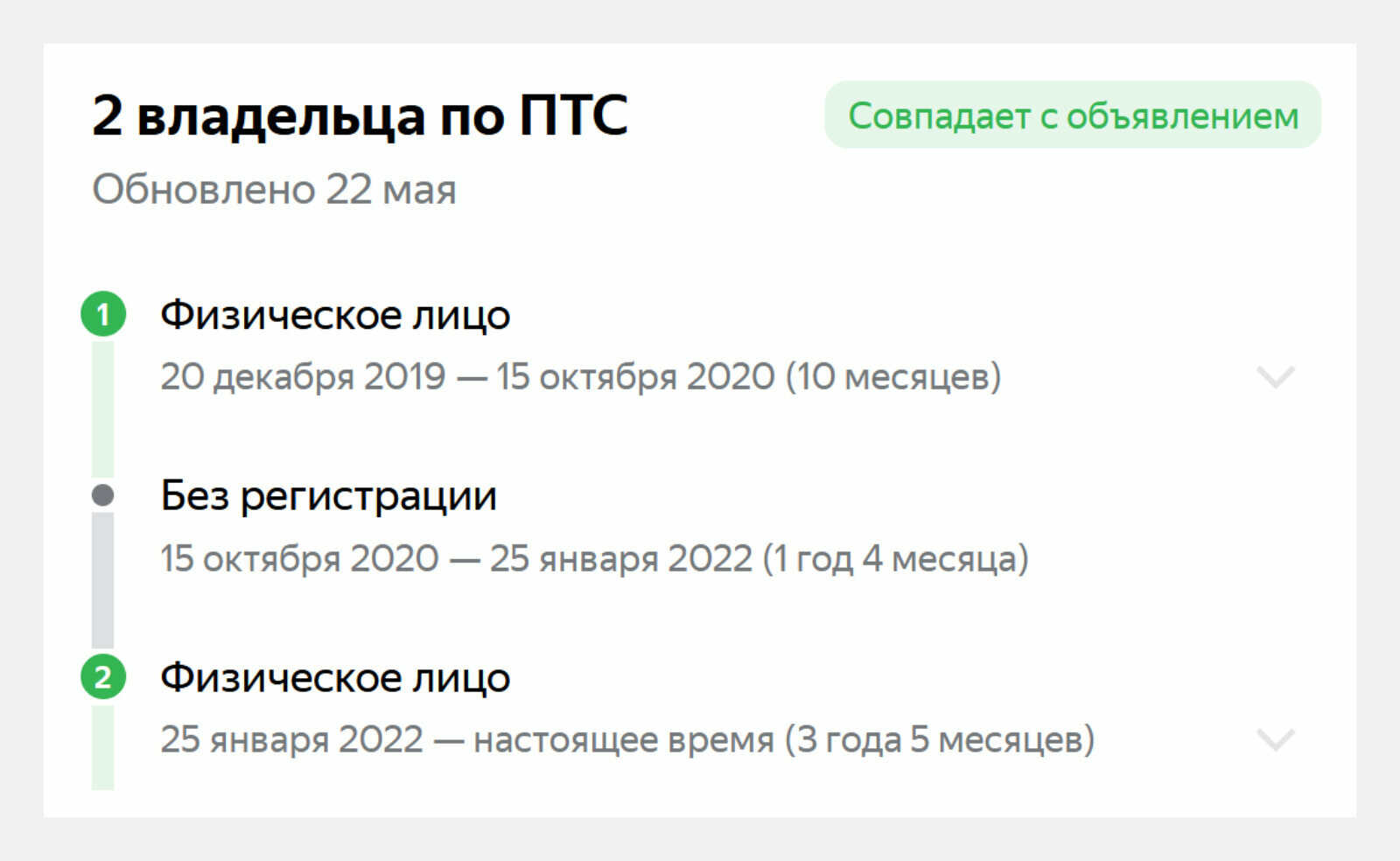Image resolution: width=1400 pixels, height=861 pixels.
Task: Open the second Физическое лицо entry
Action: pos(335,678)
